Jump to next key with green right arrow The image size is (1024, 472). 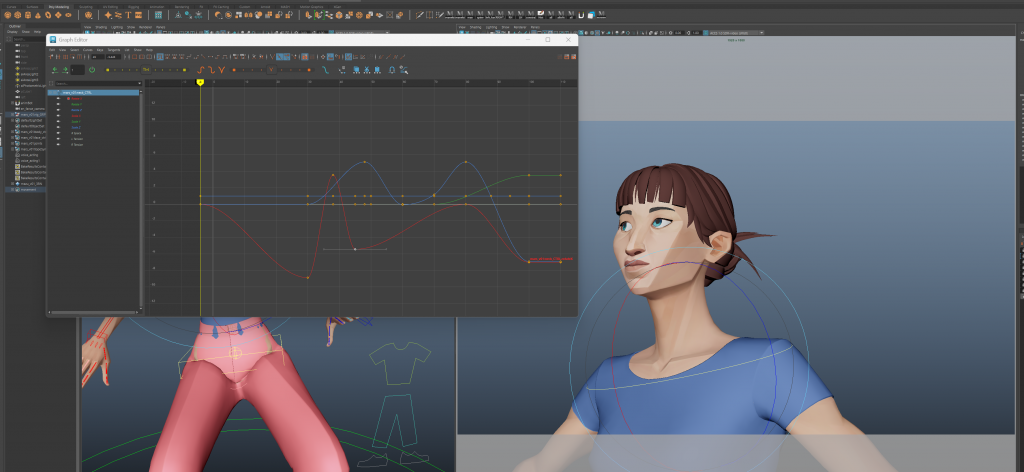point(65,70)
